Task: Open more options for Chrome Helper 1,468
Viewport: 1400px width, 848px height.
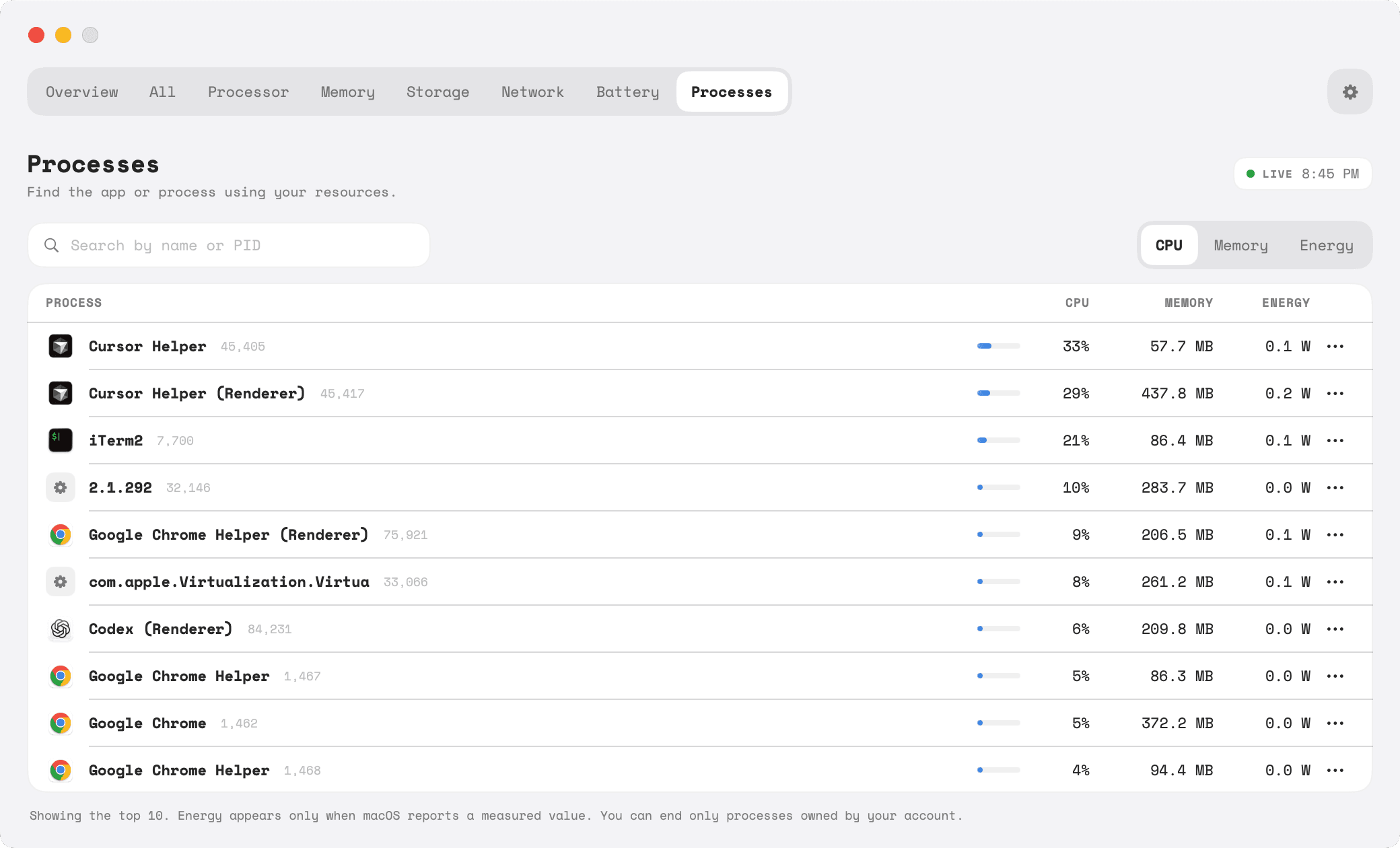Action: [x=1335, y=770]
